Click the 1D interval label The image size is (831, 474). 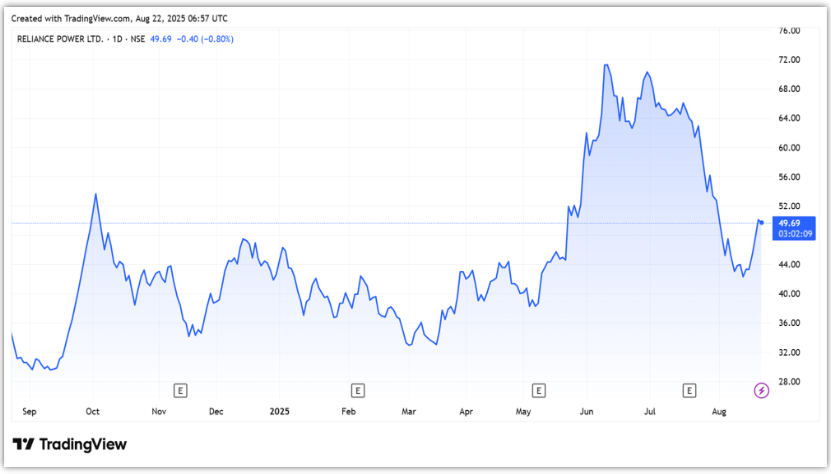pos(118,39)
